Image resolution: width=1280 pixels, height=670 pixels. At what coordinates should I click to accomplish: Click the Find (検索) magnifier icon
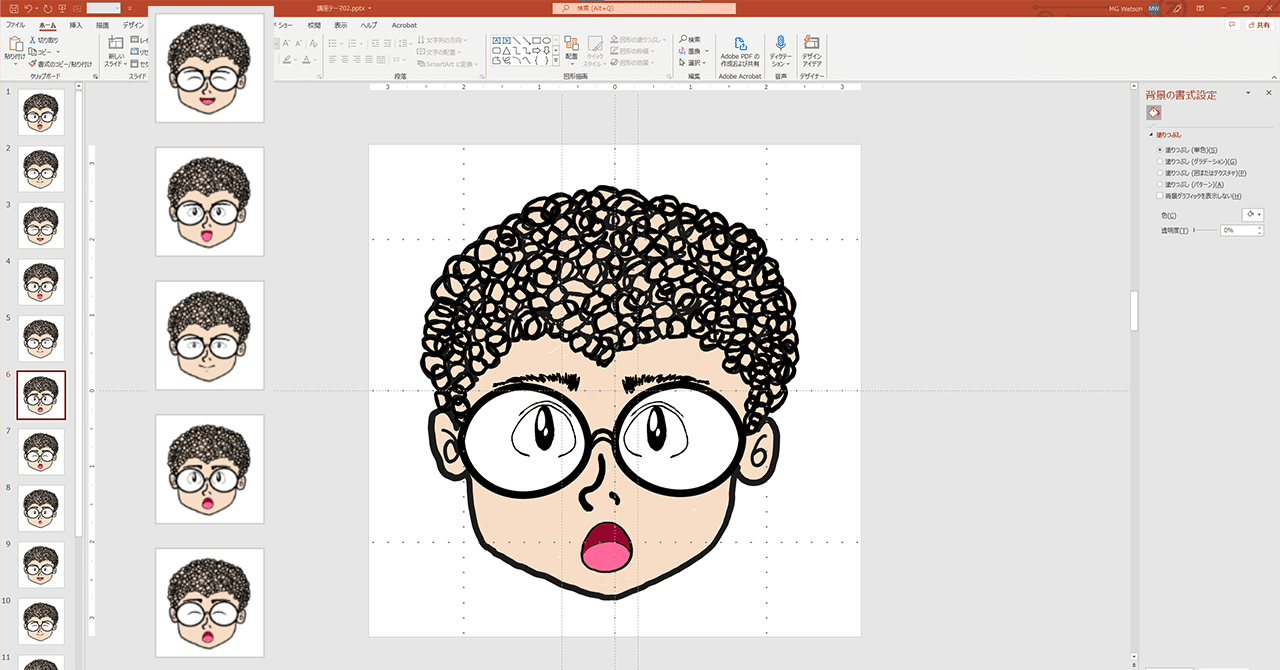(x=681, y=39)
